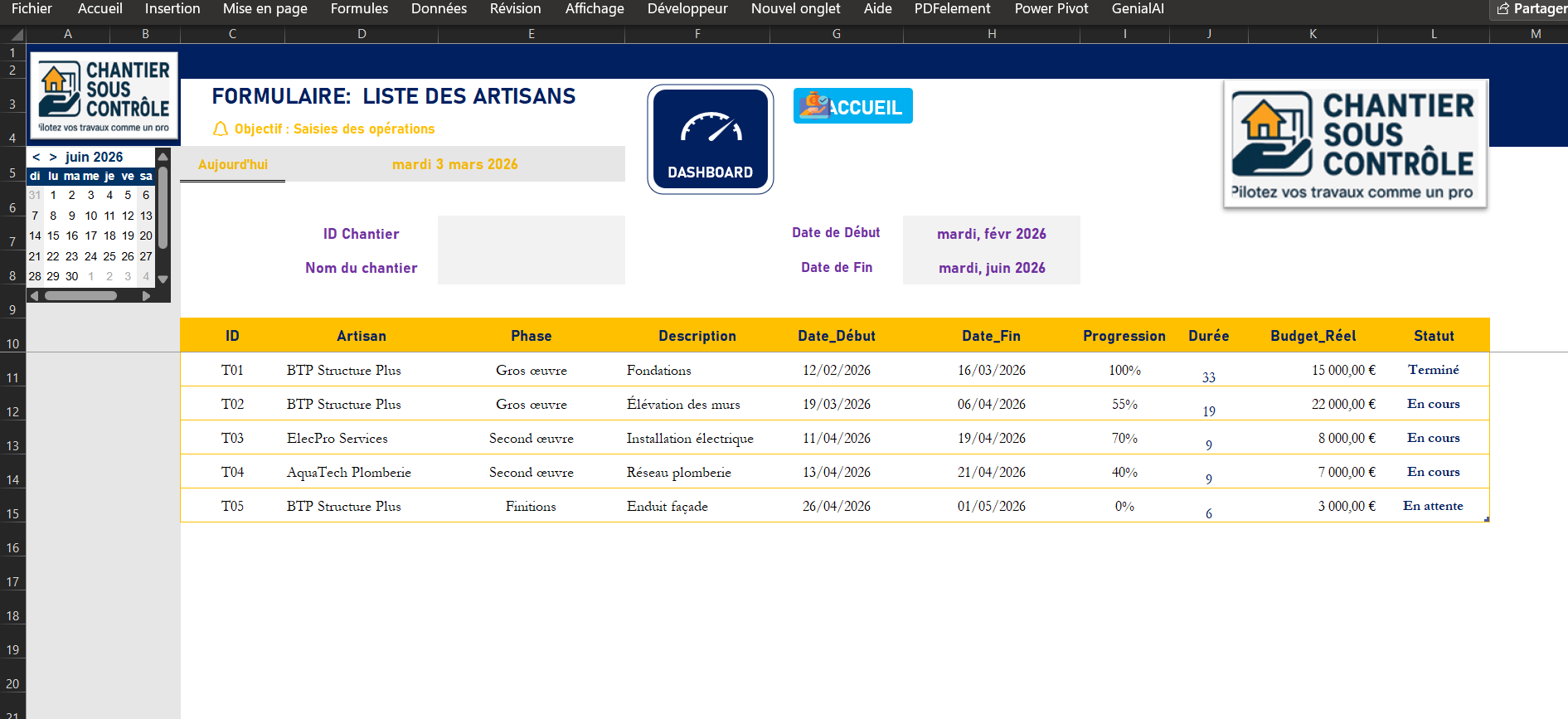1568x719 pixels.
Task: Click the calendar horizontal scroll left arrow
Action: tap(34, 295)
